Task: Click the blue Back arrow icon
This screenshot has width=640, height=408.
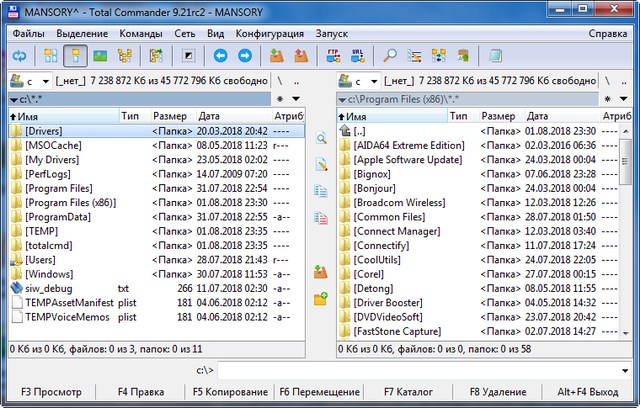Action: [219, 56]
